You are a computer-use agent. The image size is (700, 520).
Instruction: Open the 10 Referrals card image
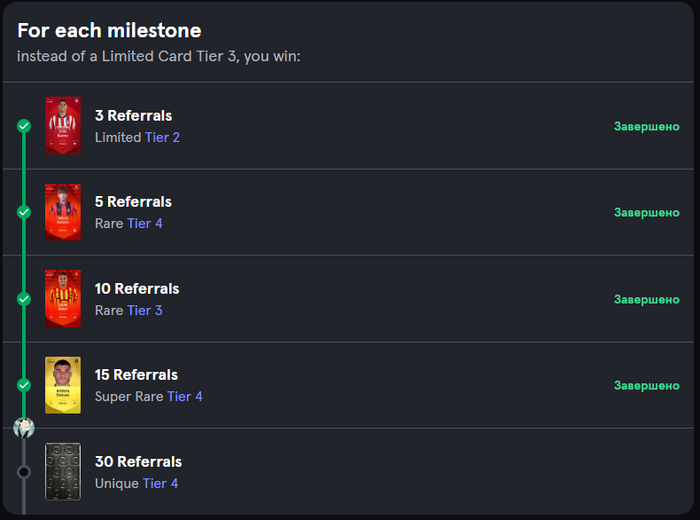(63, 298)
